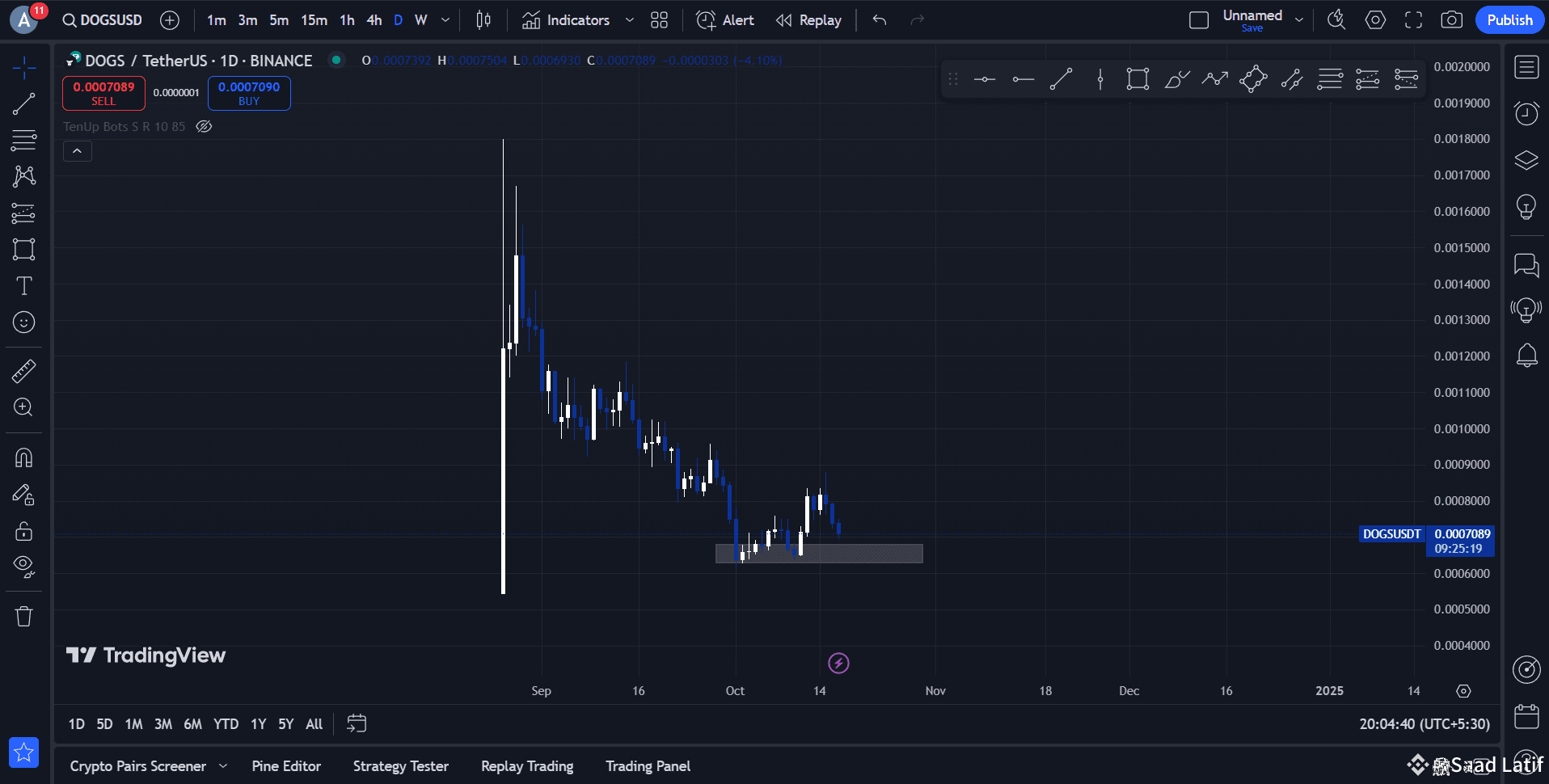This screenshot has width=1549, height=784.
Task: Open the patterns tool in left sidebar
Action: 24,176
